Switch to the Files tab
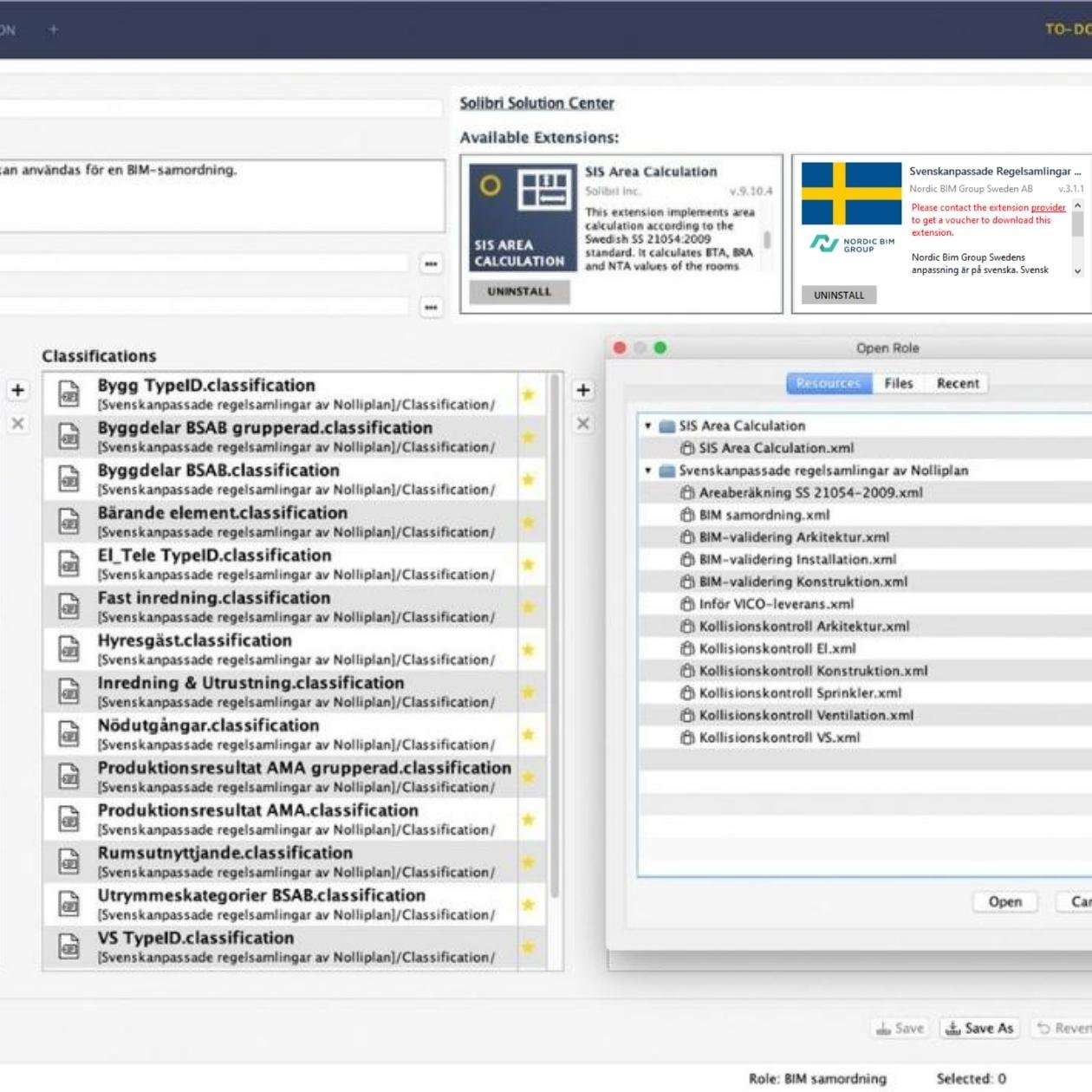The height and width of the screenshot is (1092, 1092). [899, 383]
